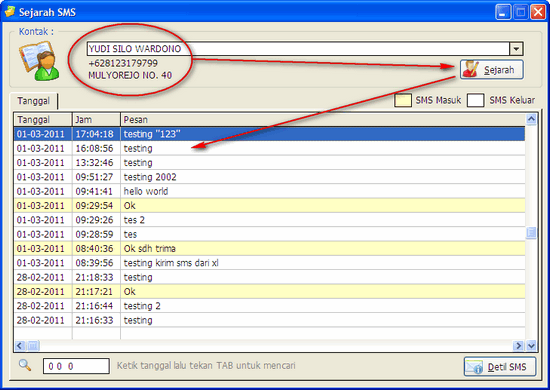The image size is (550, 390).
Task: Open history with the Sejarah button
Action: pos(492,69)
